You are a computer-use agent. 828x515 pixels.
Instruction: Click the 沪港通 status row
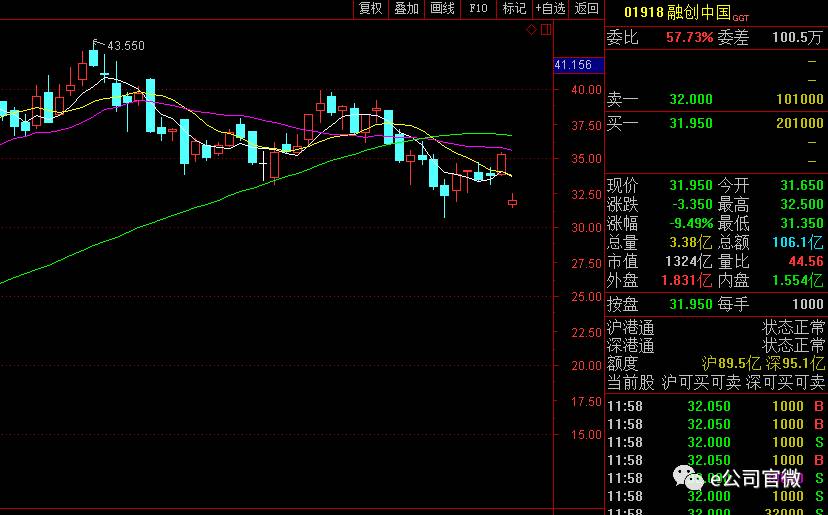tap(715, 328)
